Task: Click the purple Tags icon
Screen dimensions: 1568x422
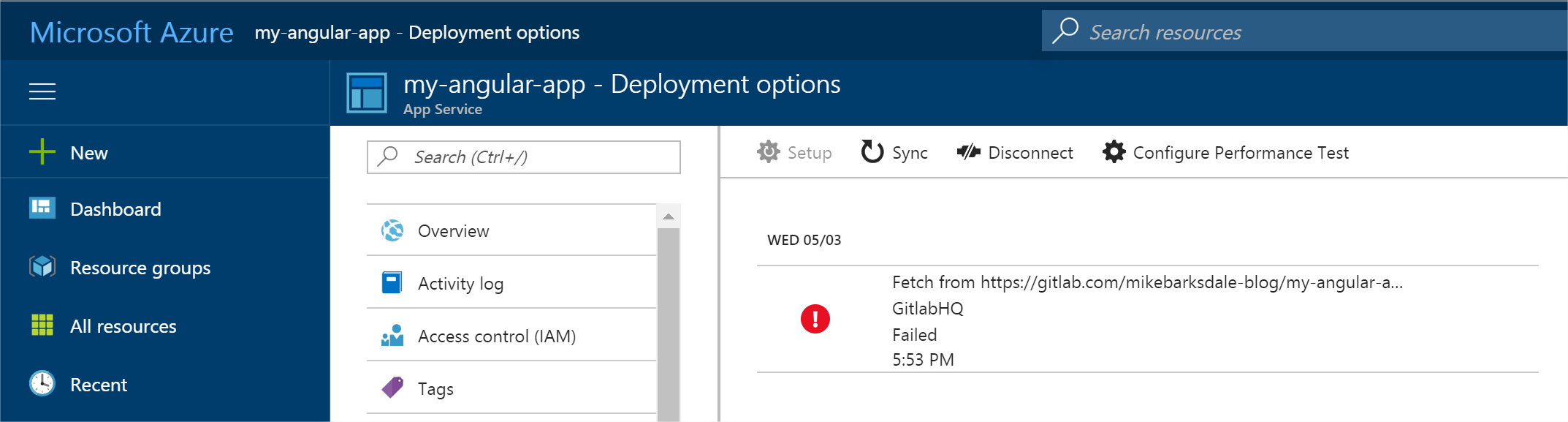Action: point(392,388)
